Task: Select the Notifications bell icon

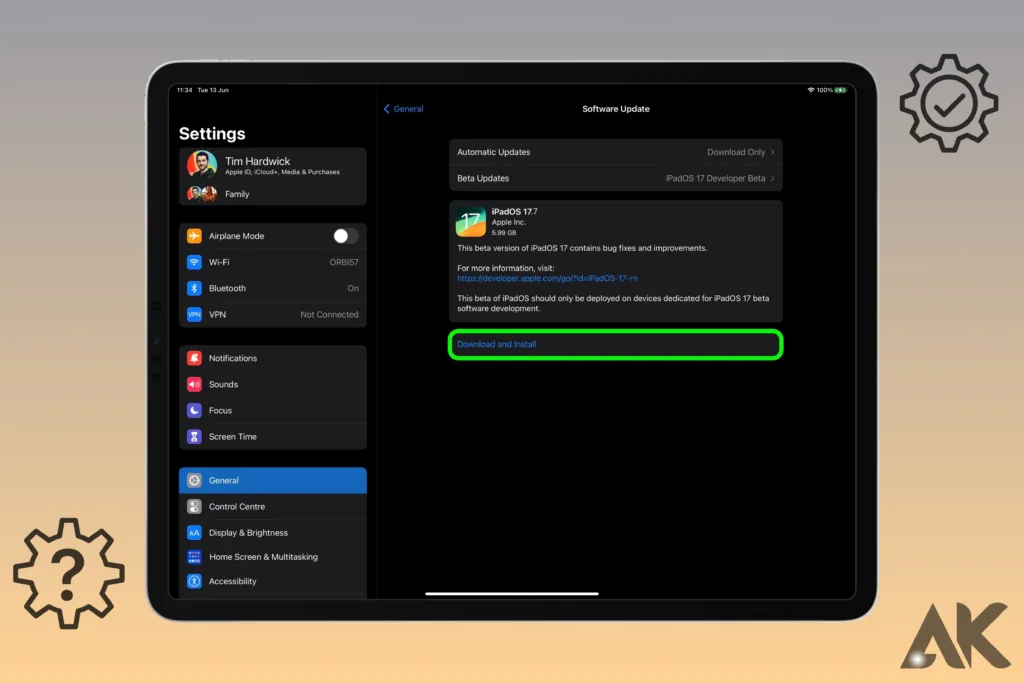Action: (x=194, y=357)
